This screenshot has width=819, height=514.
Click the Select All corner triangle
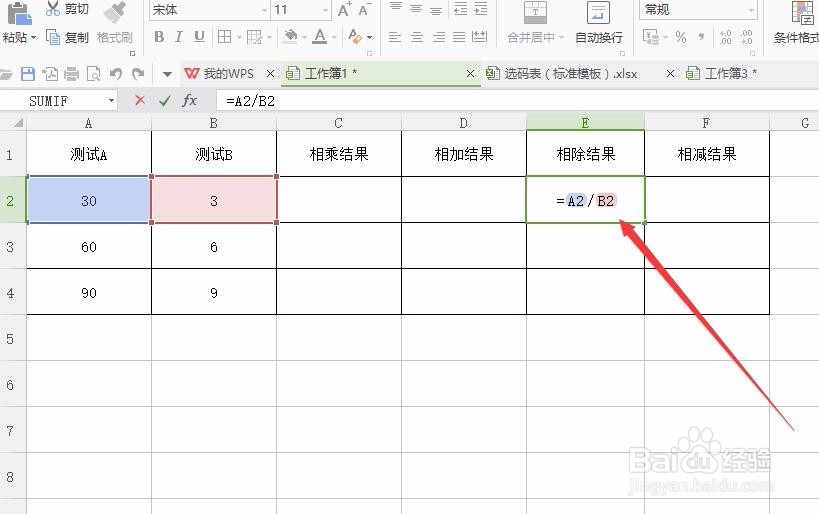[18, 123]
